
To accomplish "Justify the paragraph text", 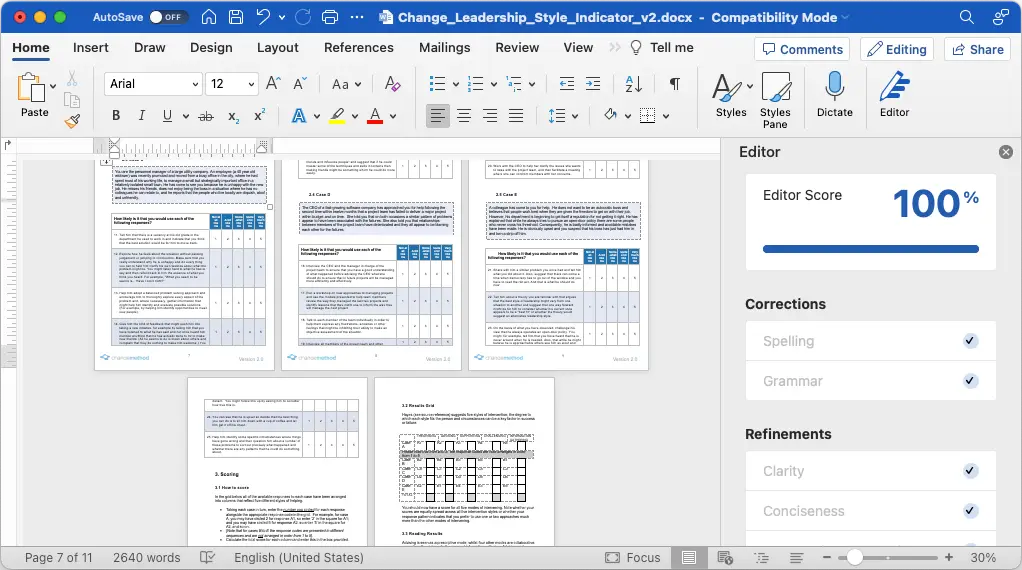I will coord(516,116).
